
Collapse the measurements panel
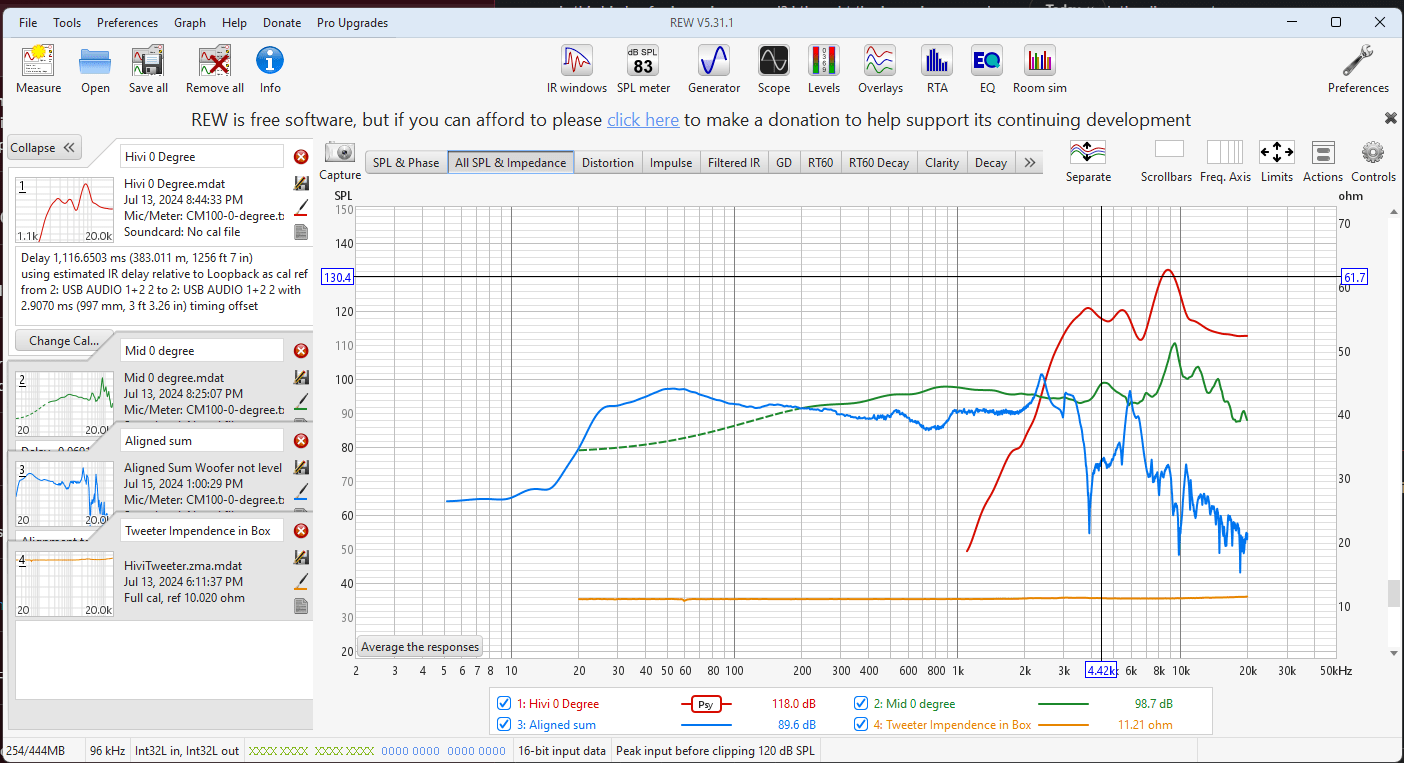[45, 148]
